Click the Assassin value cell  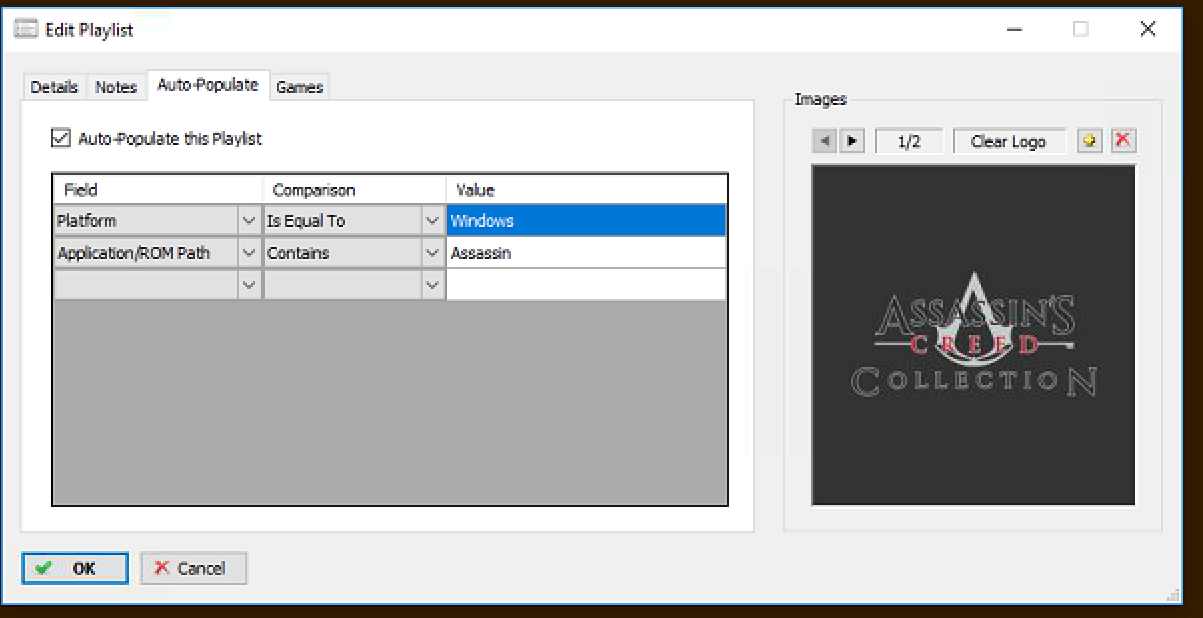click(586, 253)
